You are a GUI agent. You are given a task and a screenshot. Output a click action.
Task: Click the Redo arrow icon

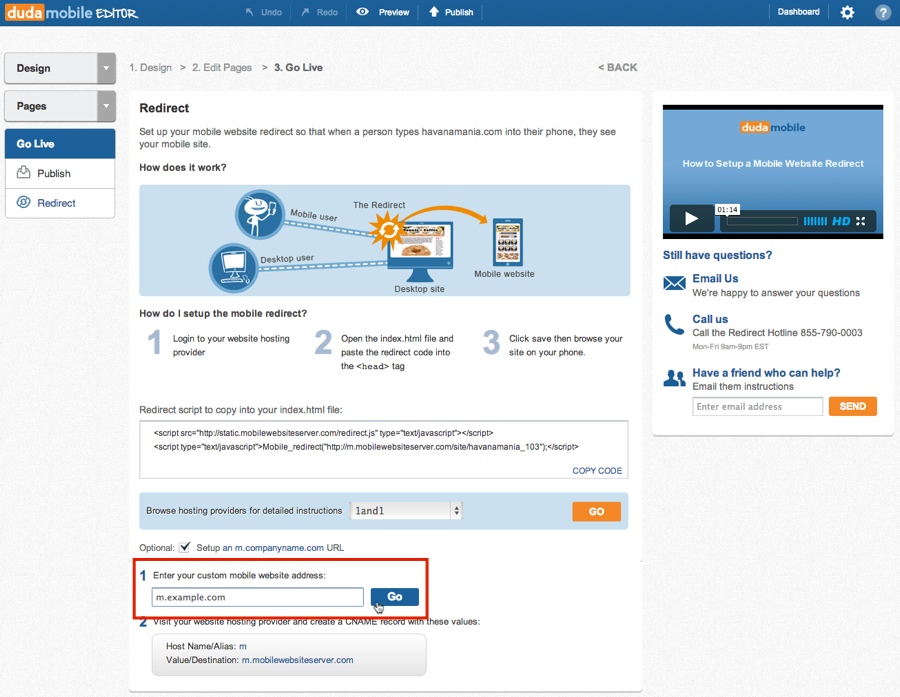click(305, 12)
